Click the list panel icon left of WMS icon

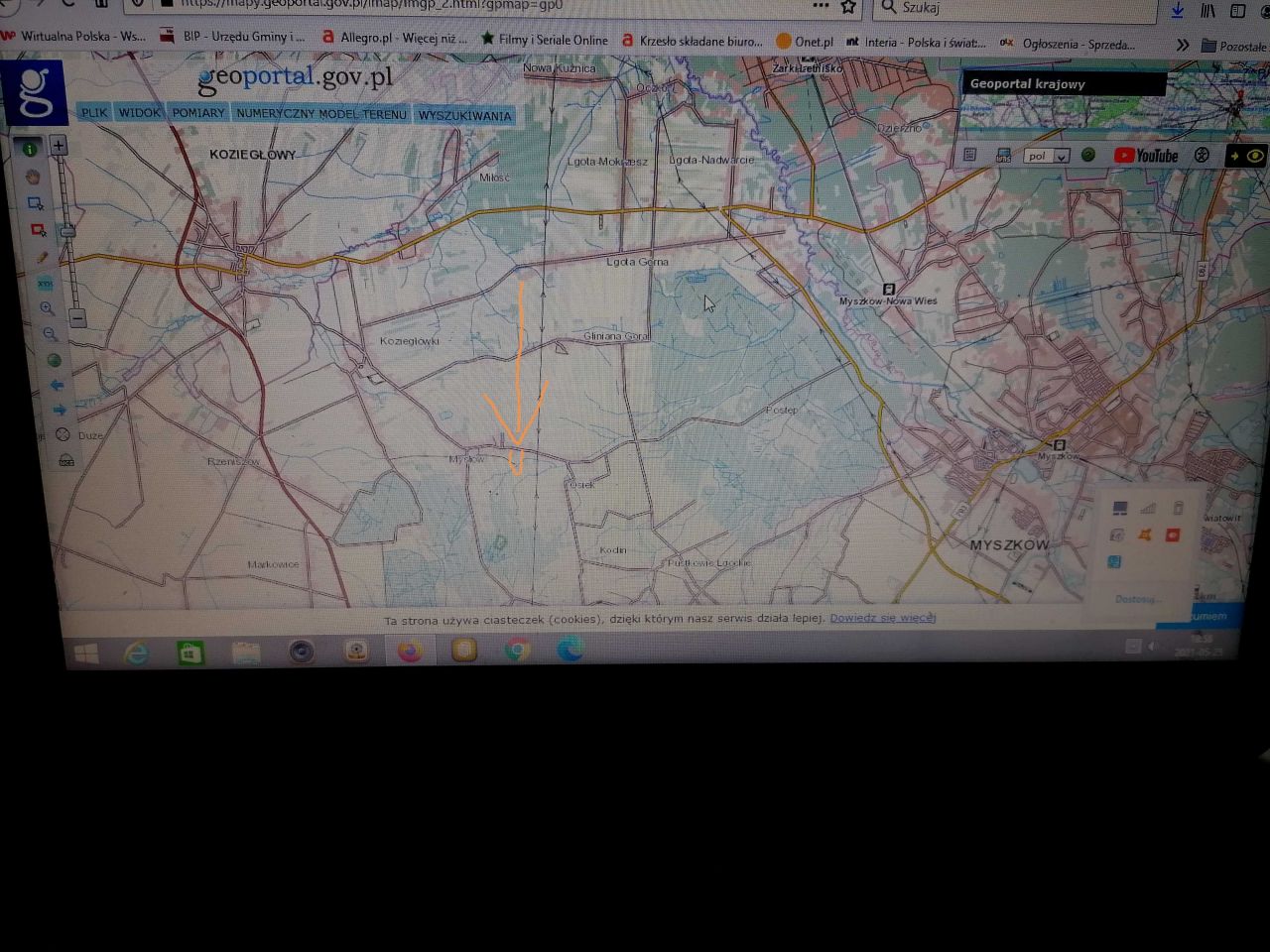[x=970, y=155]
